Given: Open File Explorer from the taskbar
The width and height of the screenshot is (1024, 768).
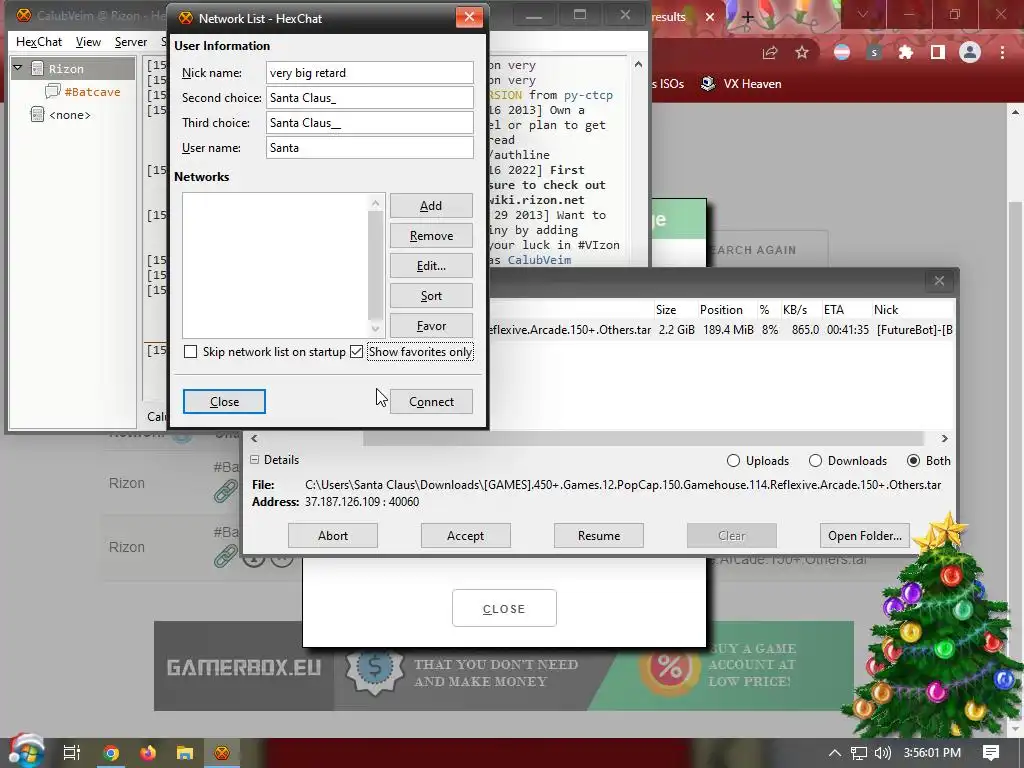Looking at the screenshot, I should [185, 753].
